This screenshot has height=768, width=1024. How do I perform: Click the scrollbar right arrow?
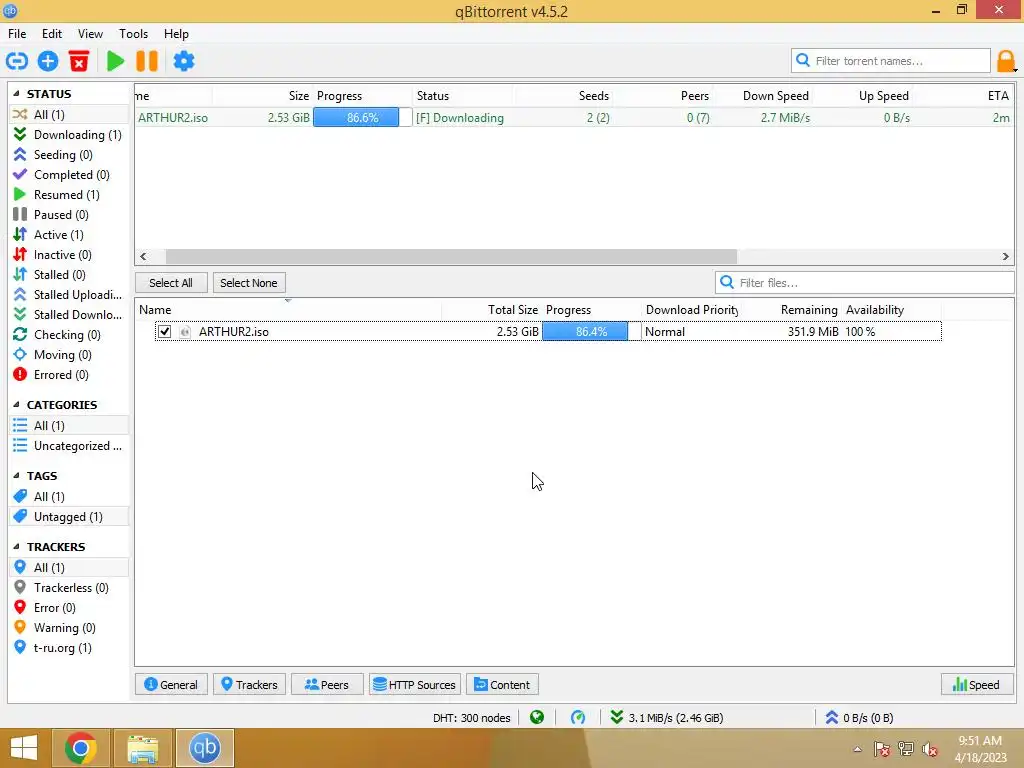tap(1006, 256)
